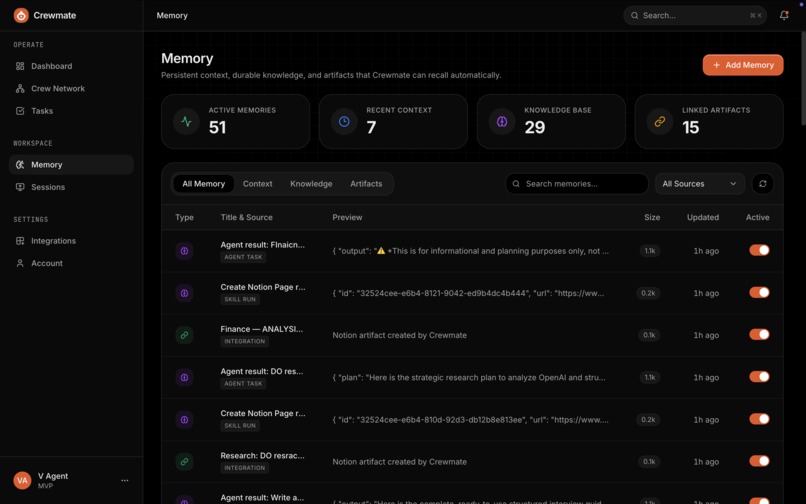Click the Integrations icon in sidebar
Screen dimensions: 806x504
20,241
